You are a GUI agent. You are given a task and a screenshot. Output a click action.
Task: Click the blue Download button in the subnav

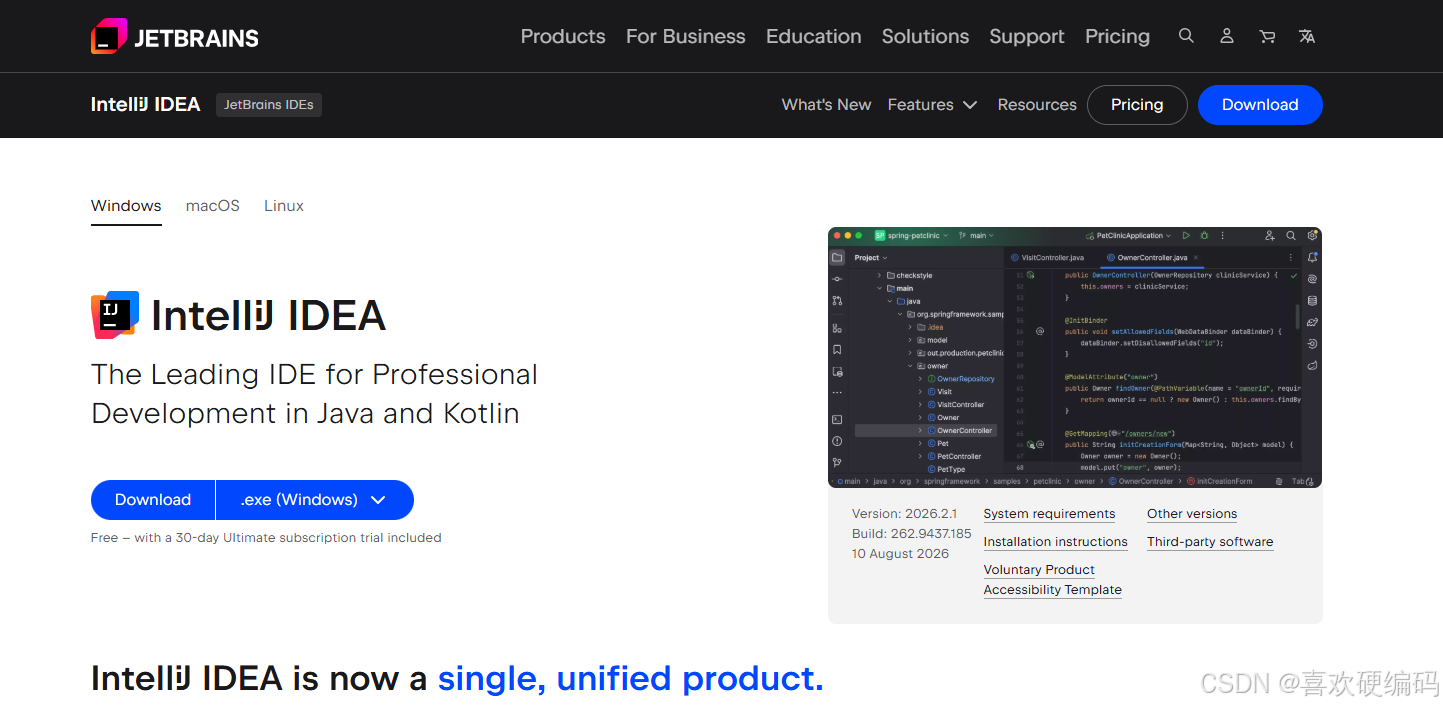tap(1260, 105)
